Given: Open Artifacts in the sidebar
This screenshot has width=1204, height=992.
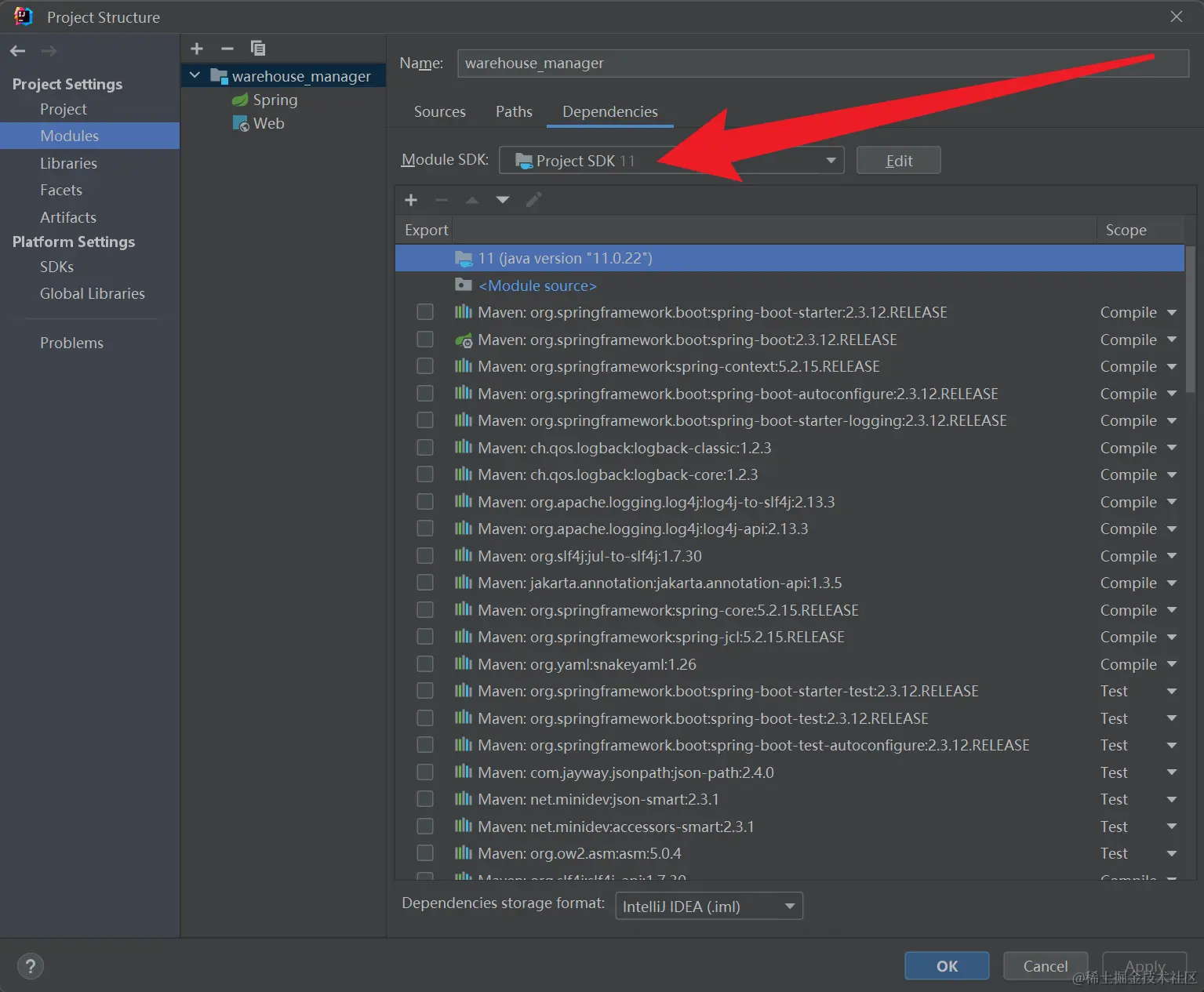Looking at the screenshot, I should click(68, 217).
